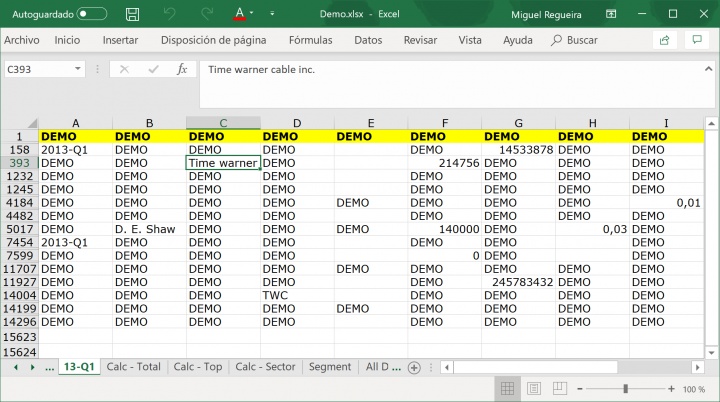Click the Save disk icon
The width and height of the screenshot is (720, 402).
pos(132,14)
